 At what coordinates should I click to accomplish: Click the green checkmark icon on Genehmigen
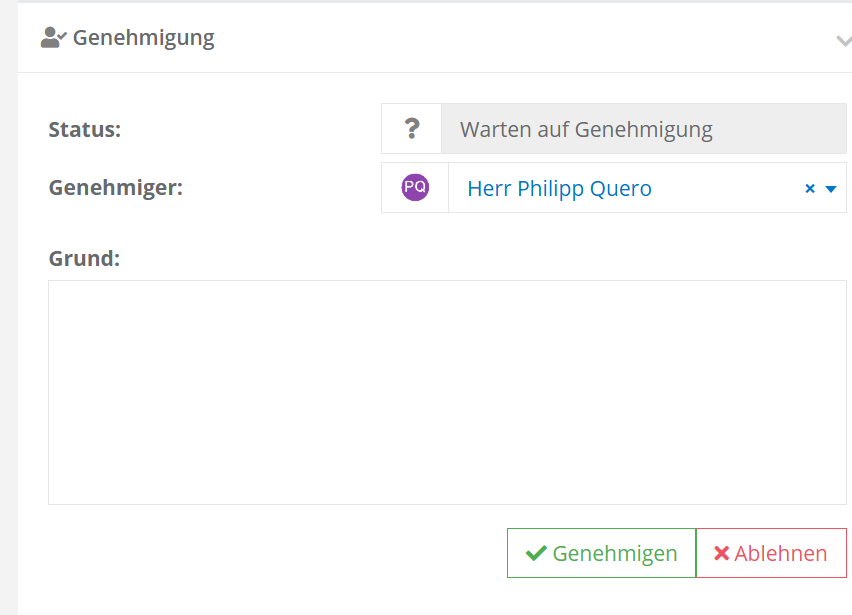point(536,553)
